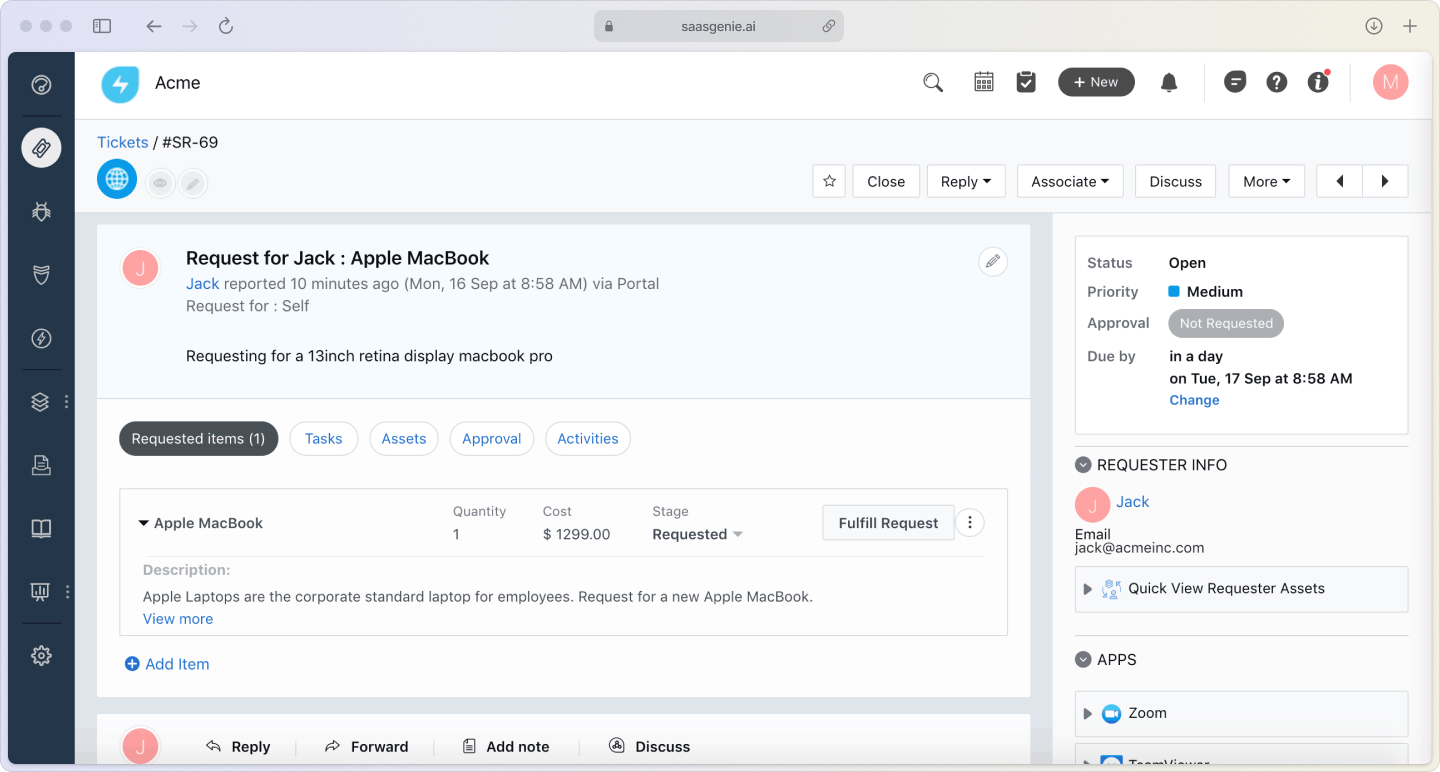Open Jack link in Requester Info

1133,502
